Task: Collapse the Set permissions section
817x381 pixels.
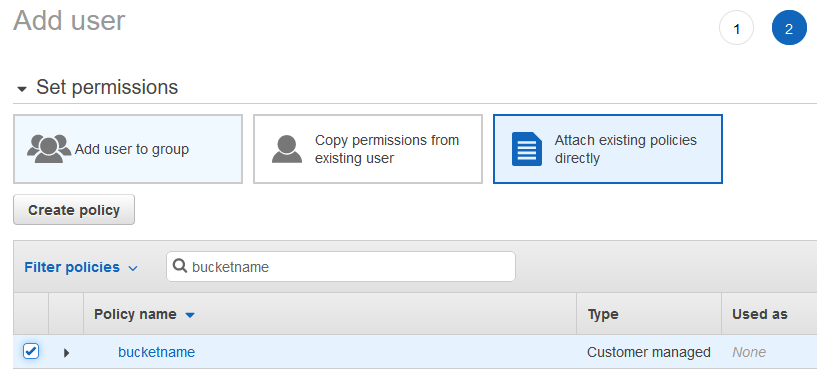Action: click(x=22, y=89)
